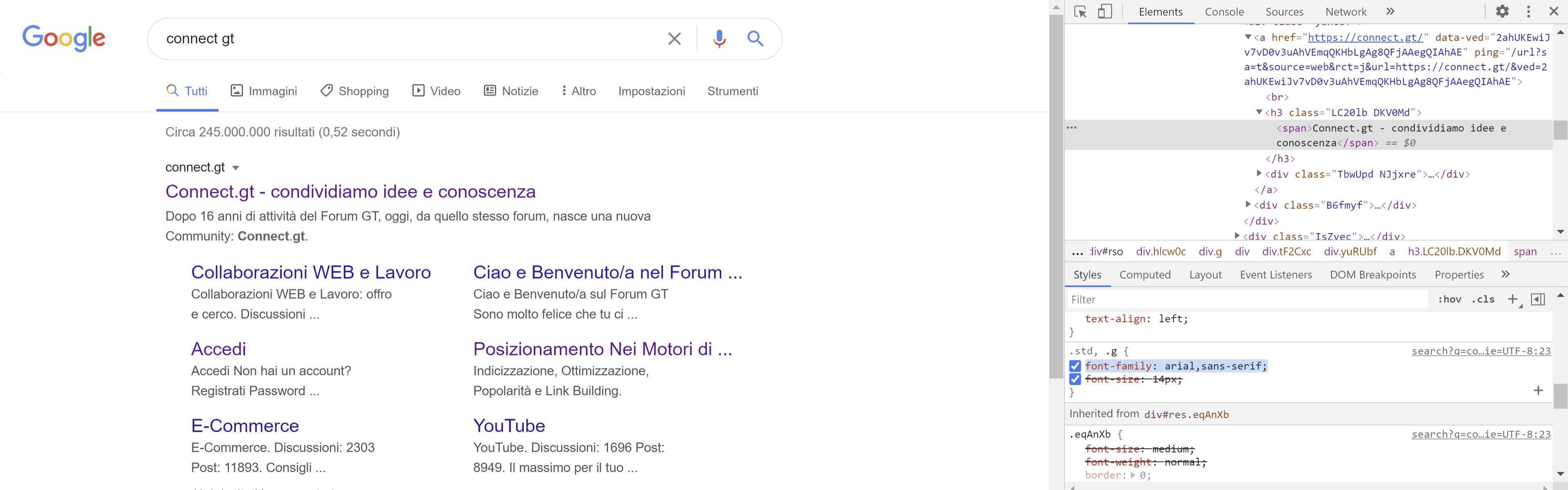Open the Layout tab
Image resolution: width=1568 pixels, height=490 pixels.
(1205, 275)
